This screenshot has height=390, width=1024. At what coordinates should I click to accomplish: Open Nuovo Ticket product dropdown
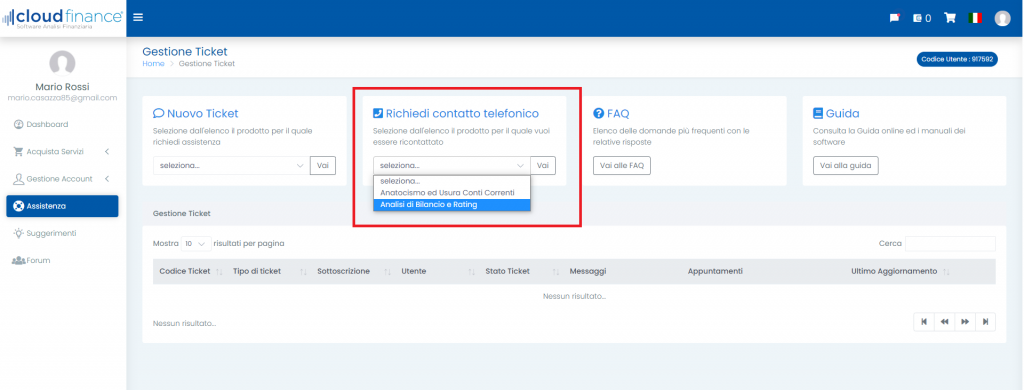tap(231, 166)
